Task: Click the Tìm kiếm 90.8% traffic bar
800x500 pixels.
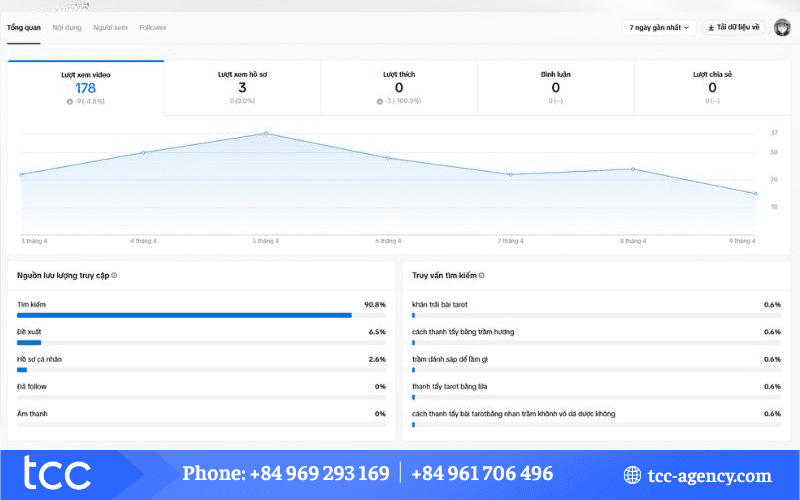Action: [x=184, y=315]
